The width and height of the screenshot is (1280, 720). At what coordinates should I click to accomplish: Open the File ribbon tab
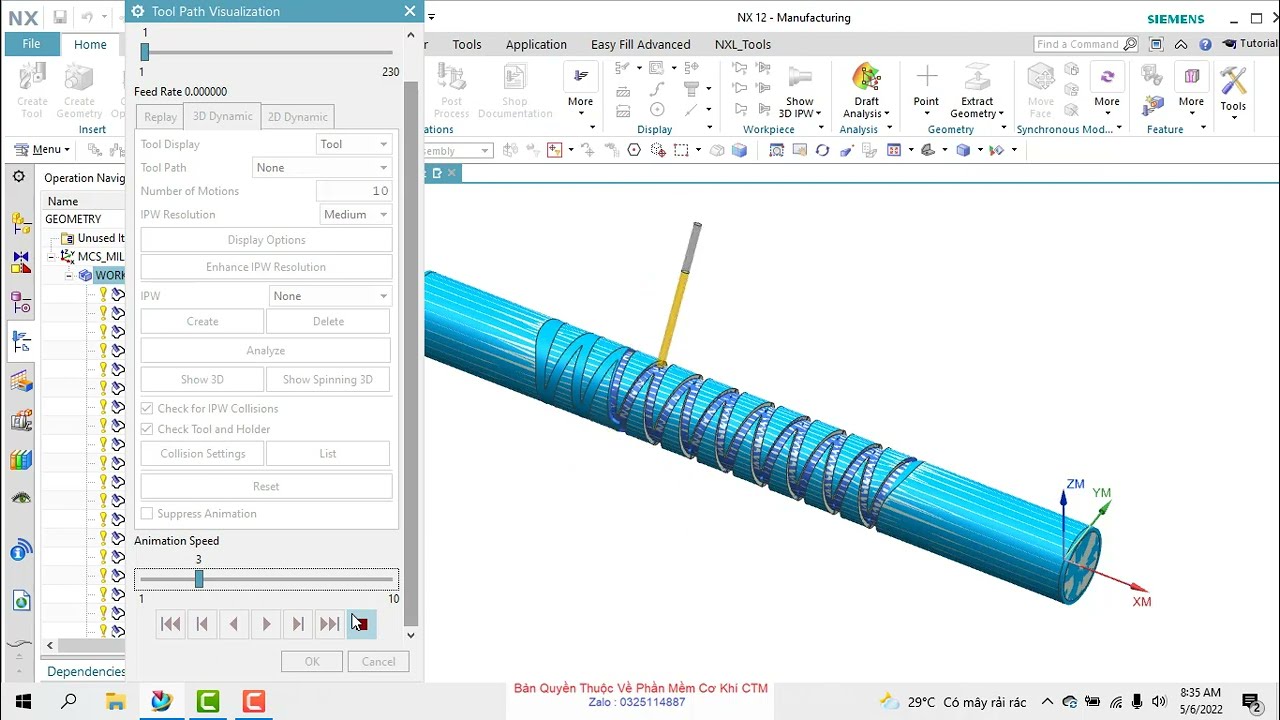[31, 44]
